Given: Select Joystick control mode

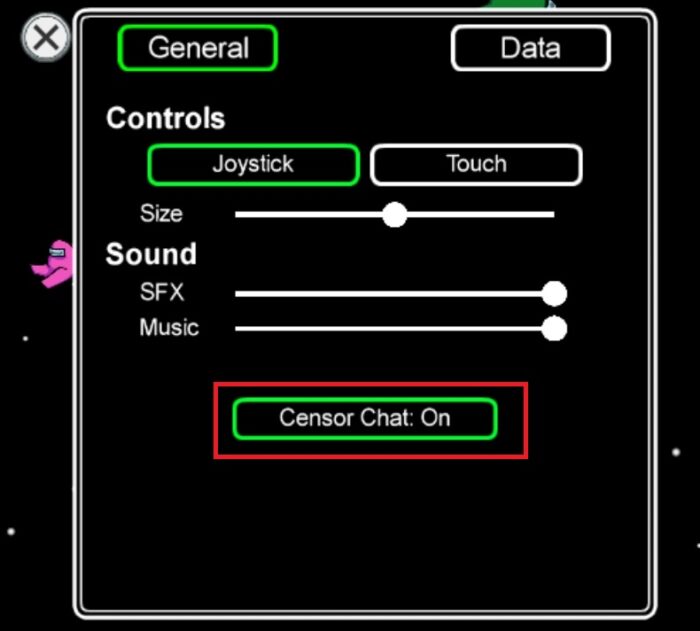Looking at the screenshot, I should coord(254,164).
